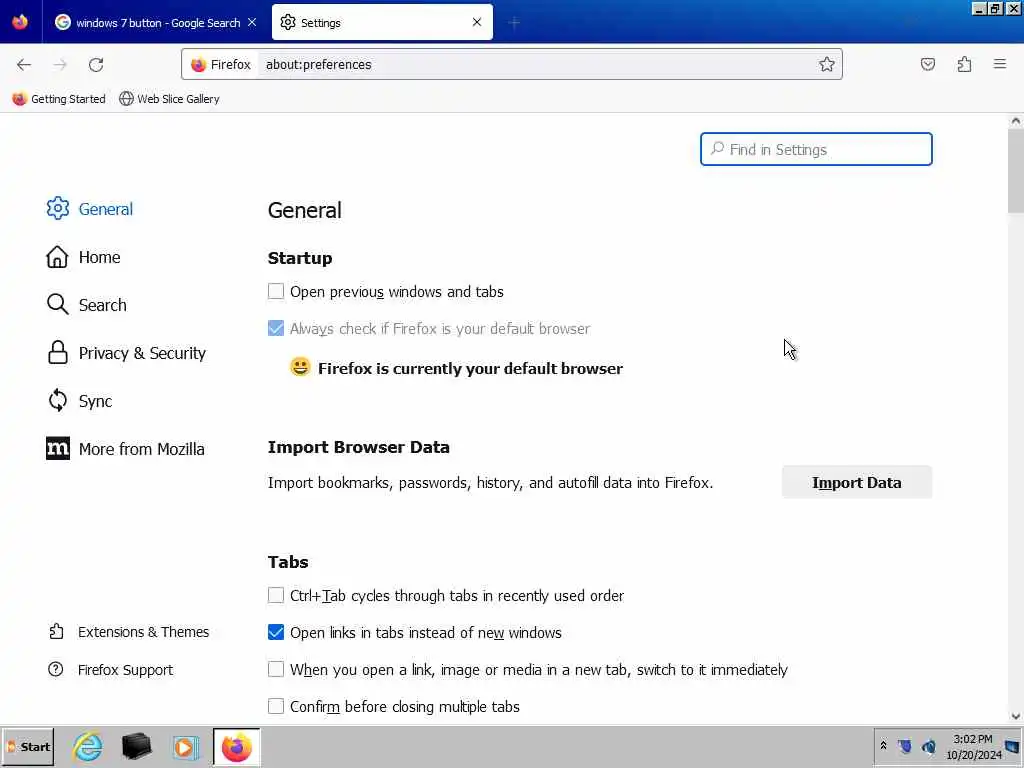Open Extensions & Themes link

click(129, 632)
